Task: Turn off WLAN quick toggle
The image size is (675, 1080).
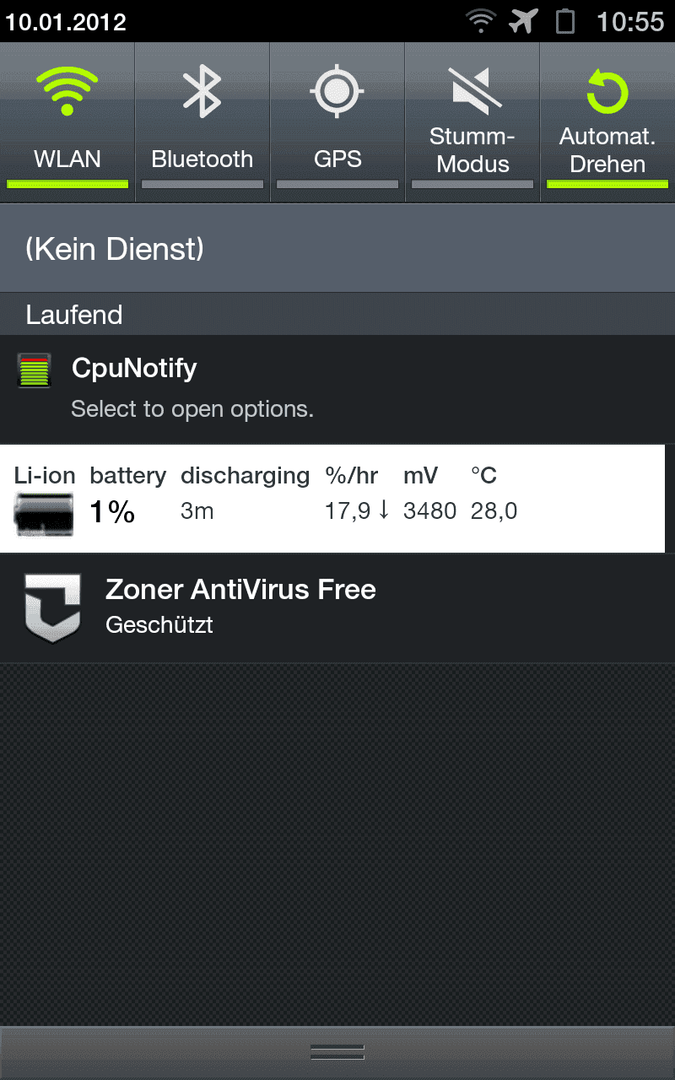Action: [x=68, y=122]
